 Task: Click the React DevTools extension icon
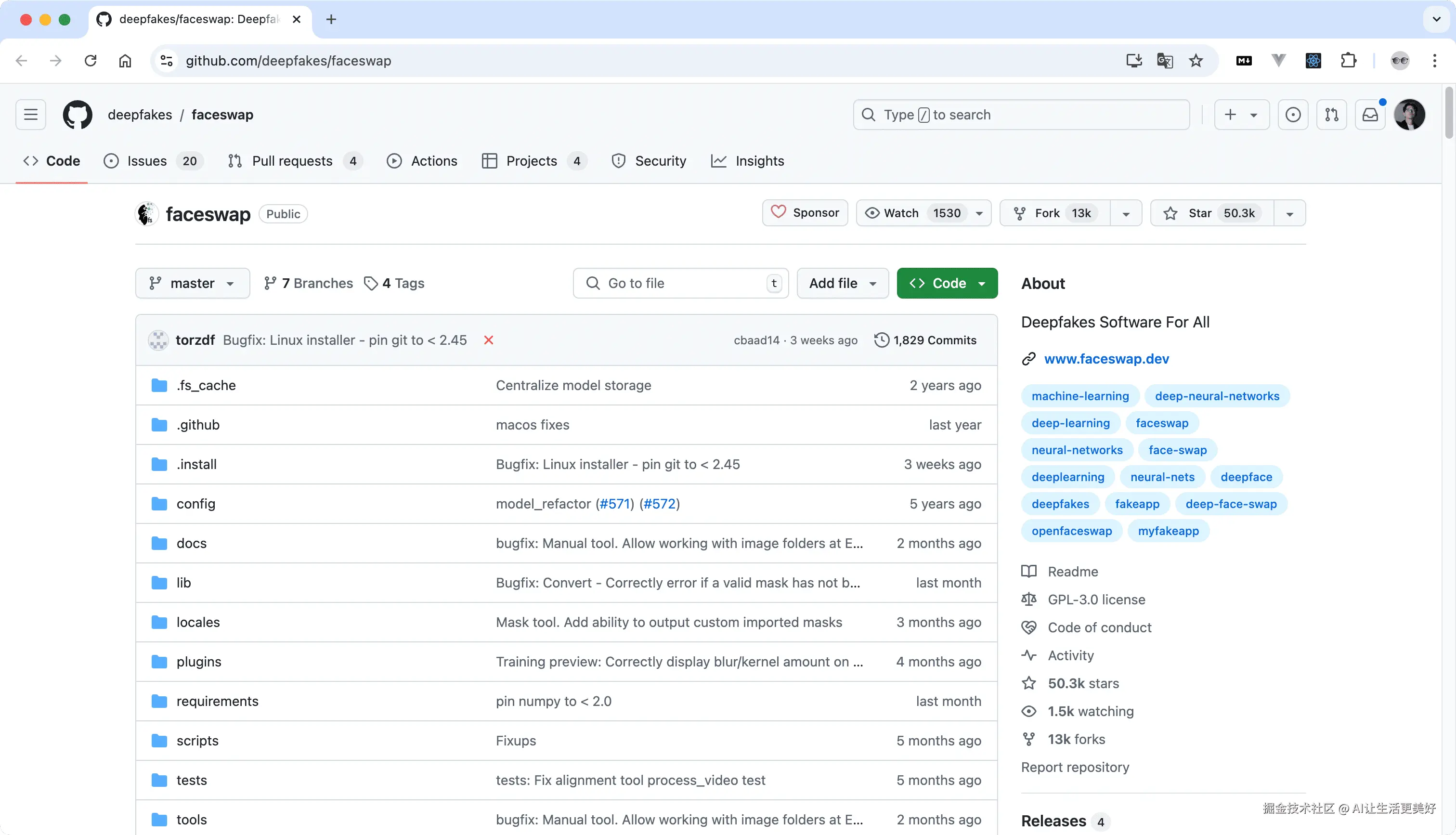click(1313, 61)
